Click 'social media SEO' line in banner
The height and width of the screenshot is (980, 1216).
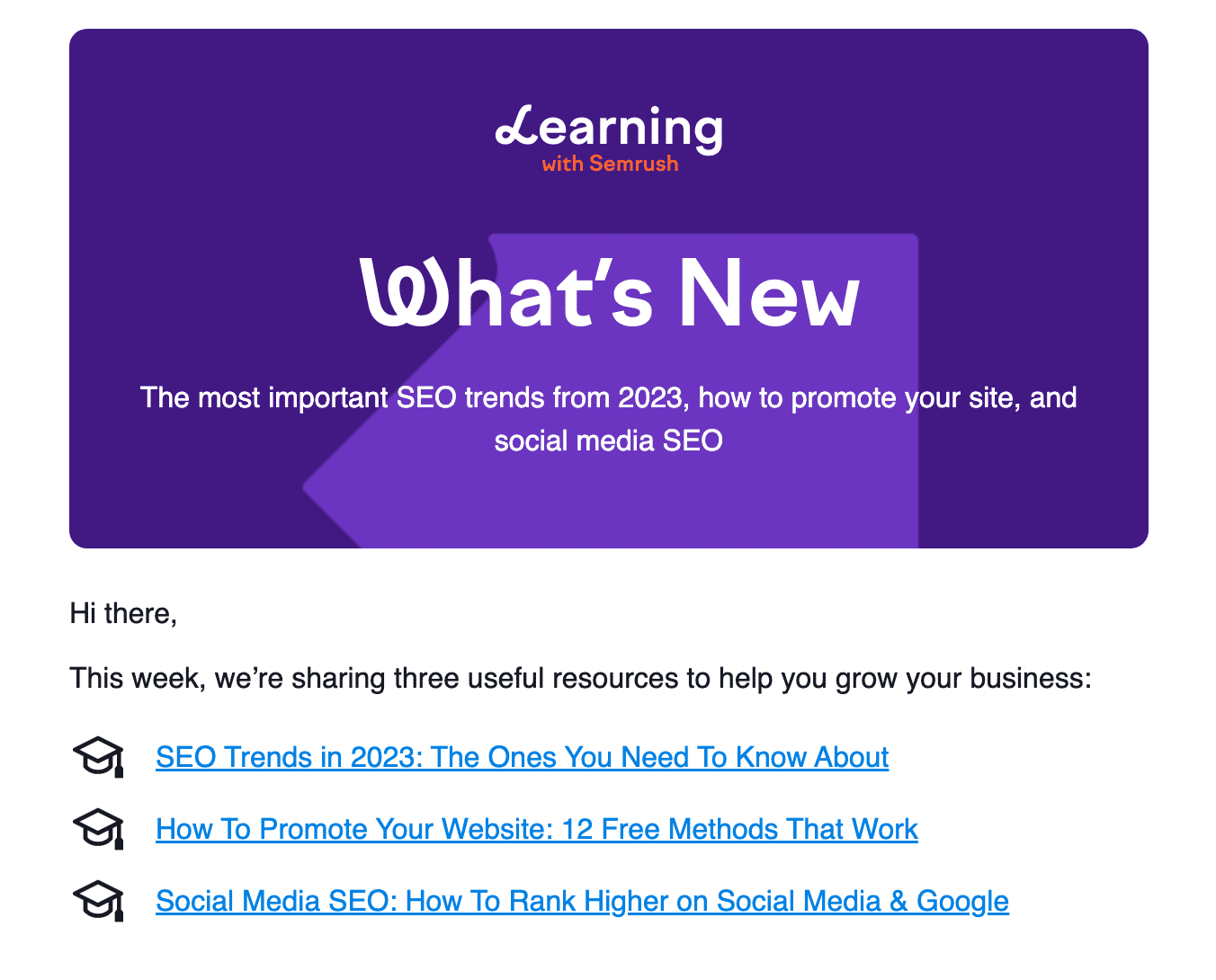click(x=609, y=441)
